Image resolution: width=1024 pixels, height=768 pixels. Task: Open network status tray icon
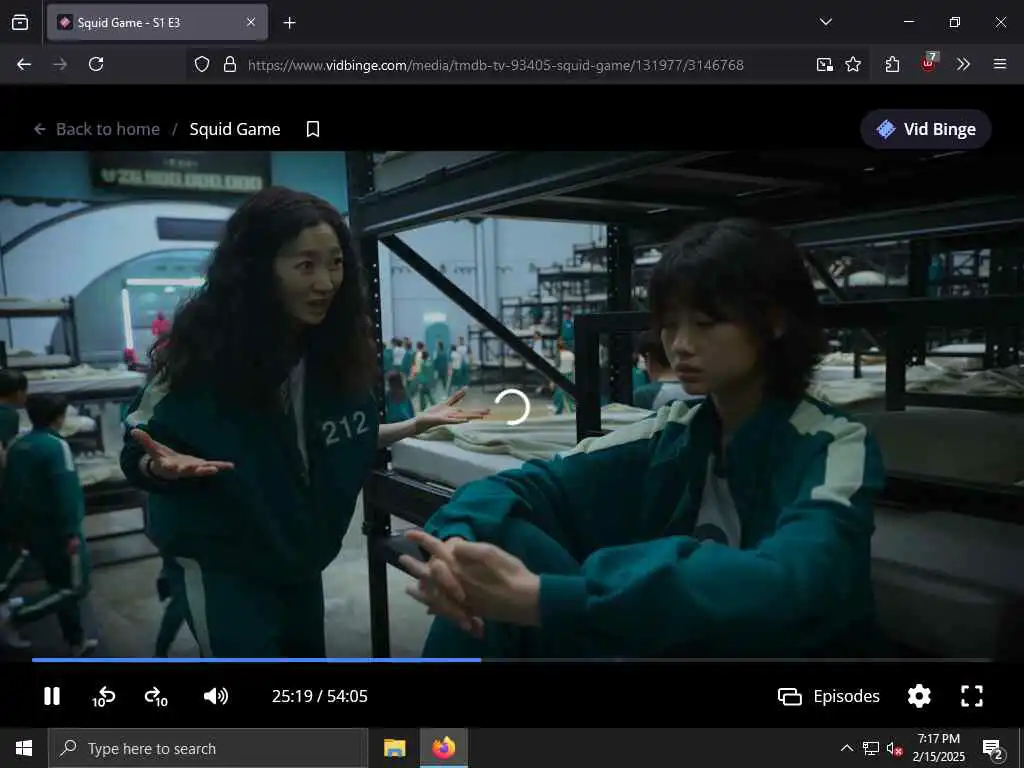pos(871,748)
